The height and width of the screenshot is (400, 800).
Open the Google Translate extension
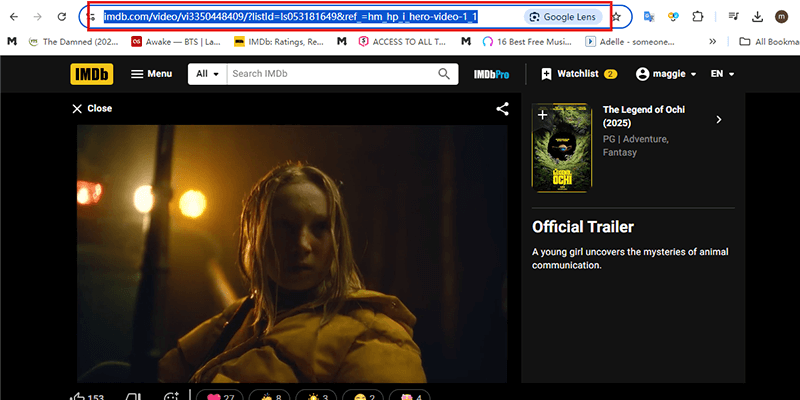[649, 17]
